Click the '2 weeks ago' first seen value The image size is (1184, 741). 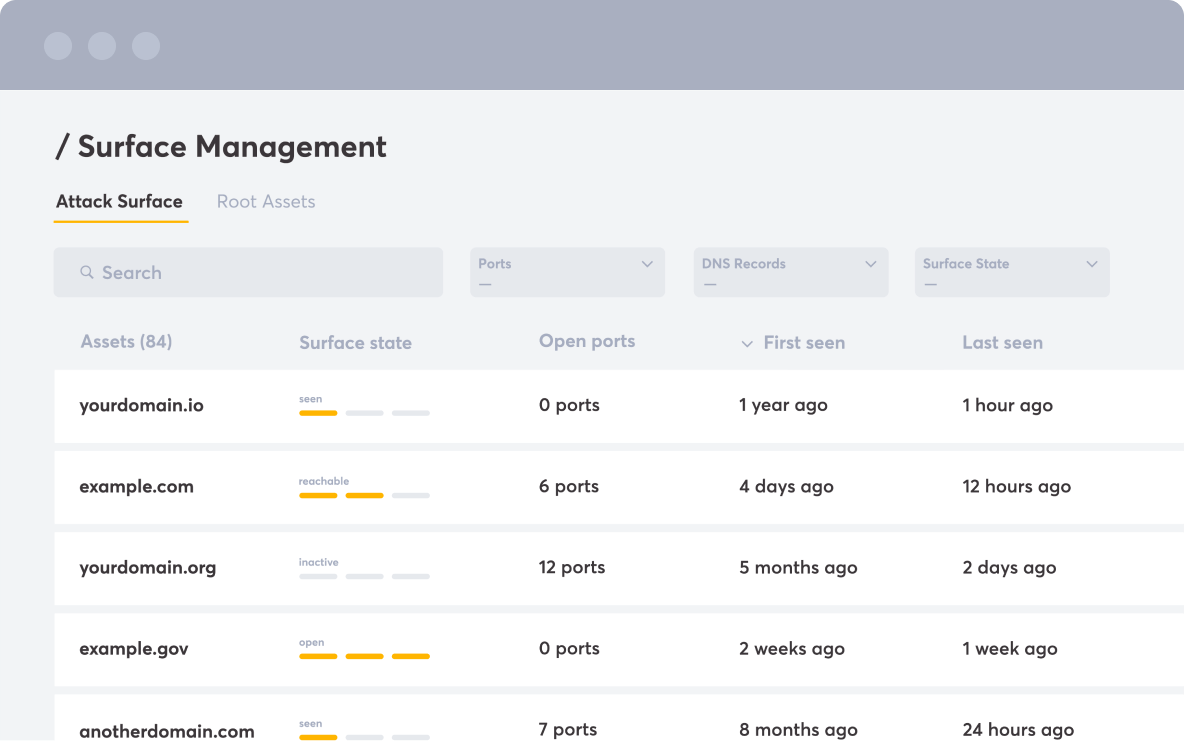792,649
